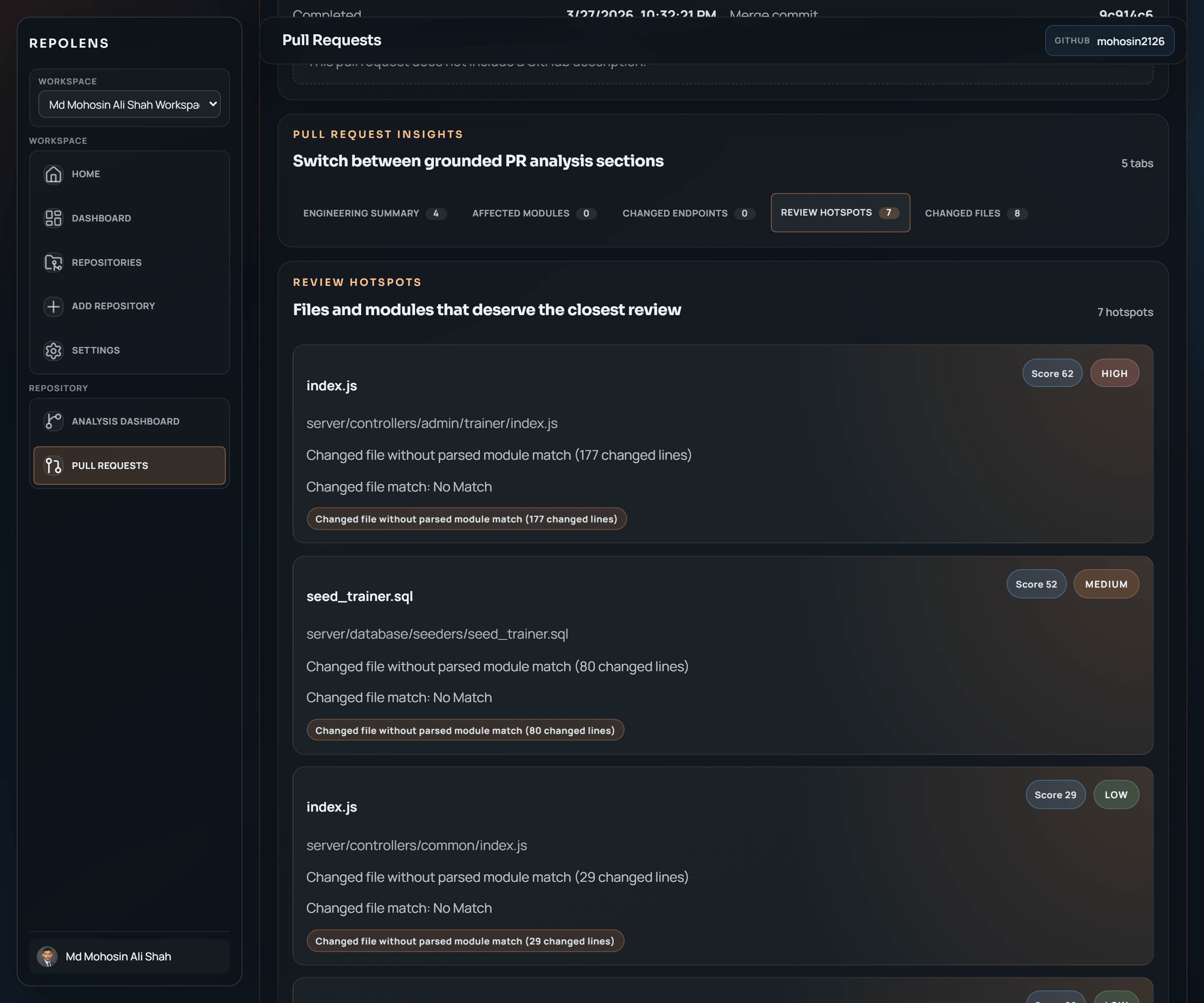Click the GitHub mohosin2126 badge

[1110, 40]
